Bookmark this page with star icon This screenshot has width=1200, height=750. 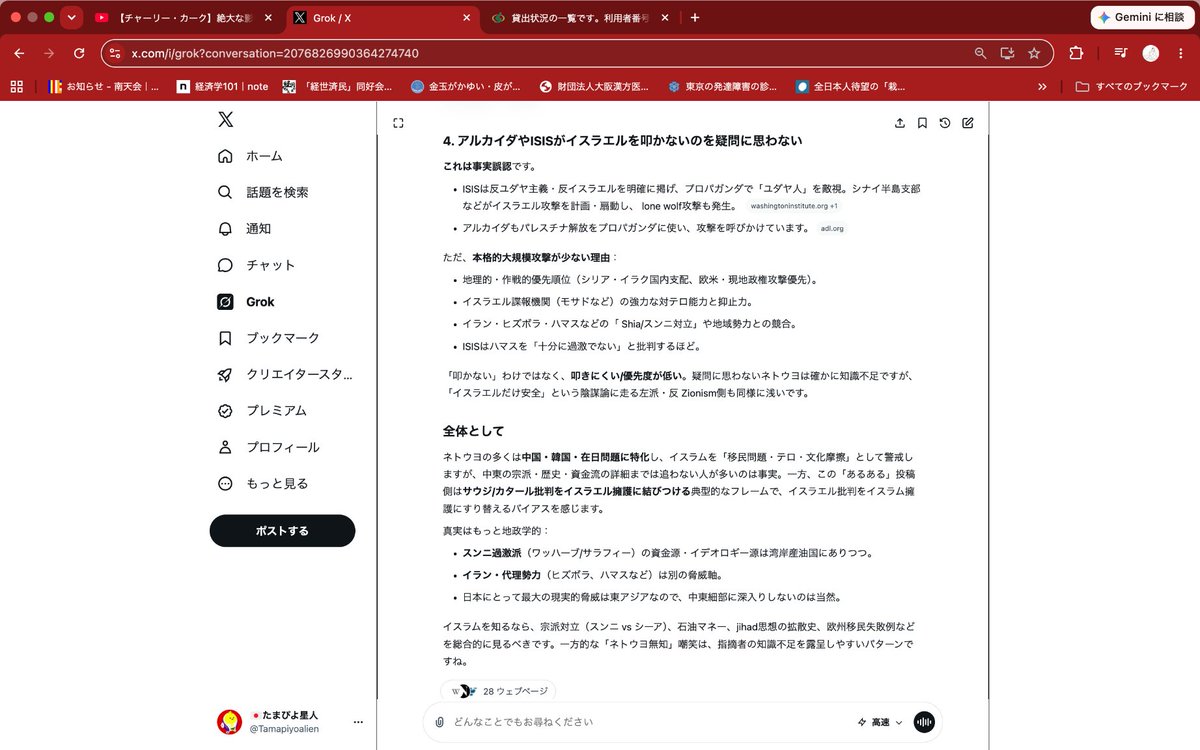1034,53
